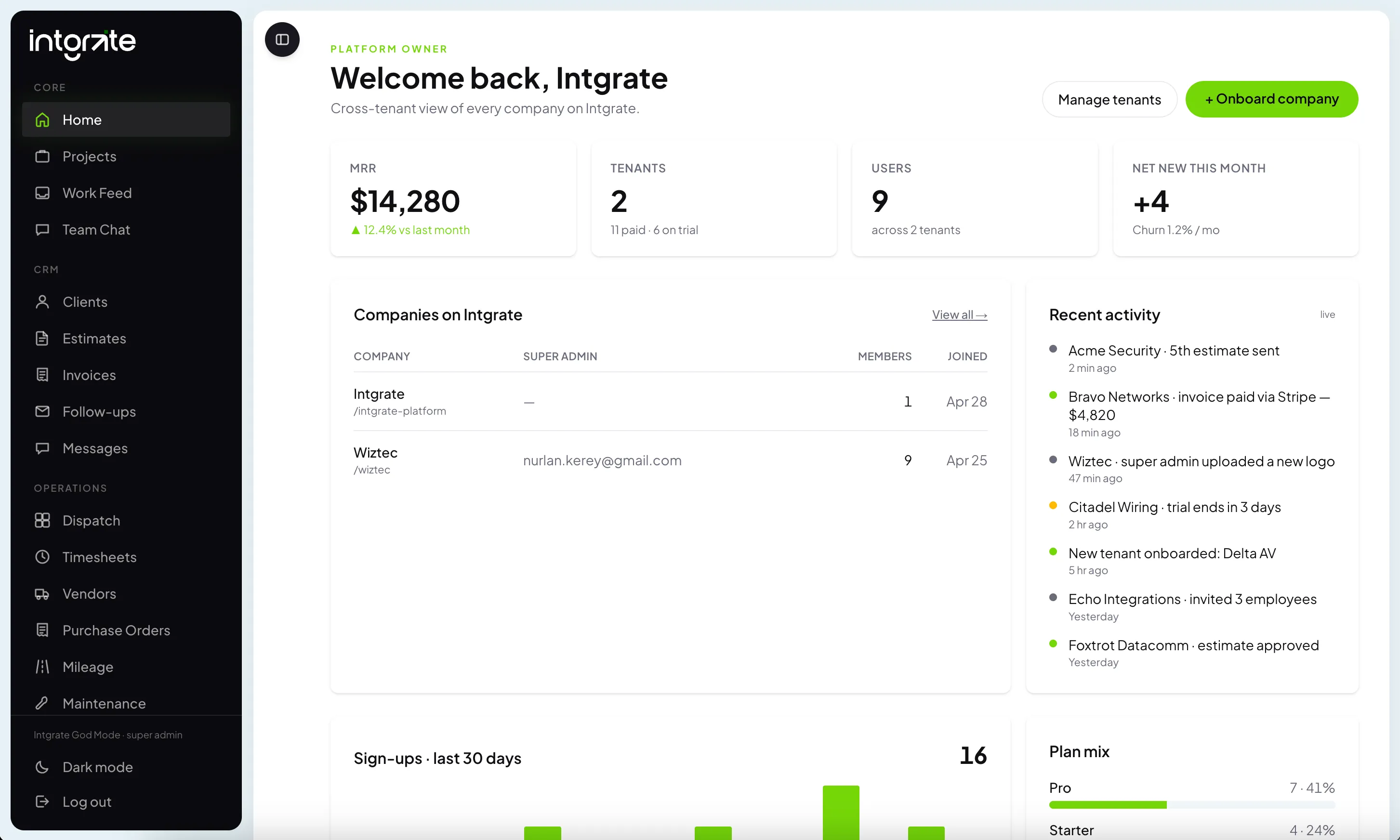Select the Dispatch grid icon
The height and width of the screenshot is (840, 1400).
coord(42,520)
